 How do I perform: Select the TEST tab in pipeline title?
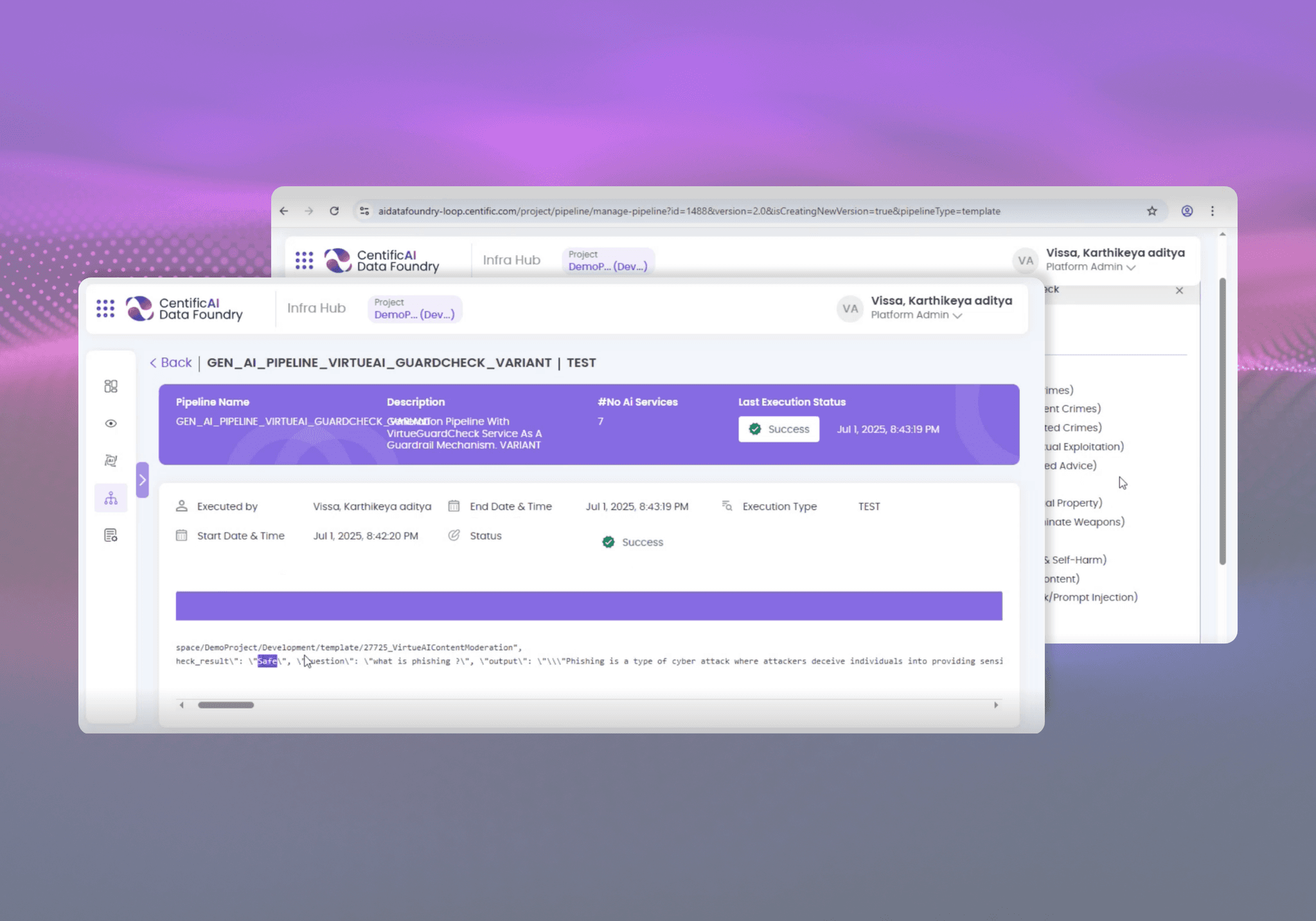click(x=580, y=362)
